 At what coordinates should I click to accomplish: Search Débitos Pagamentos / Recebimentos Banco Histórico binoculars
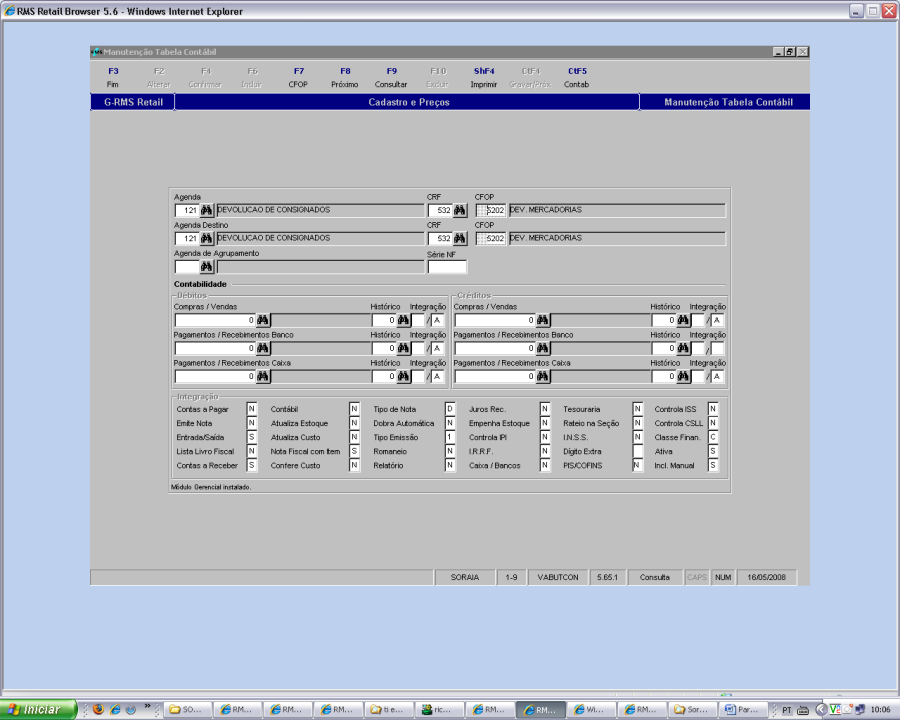click(x=404, y=348)
